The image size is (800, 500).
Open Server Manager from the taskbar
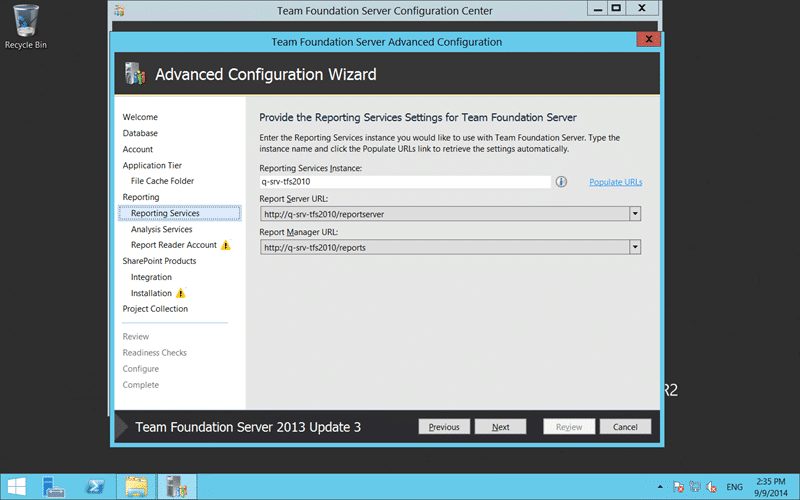tap(53, 487)
